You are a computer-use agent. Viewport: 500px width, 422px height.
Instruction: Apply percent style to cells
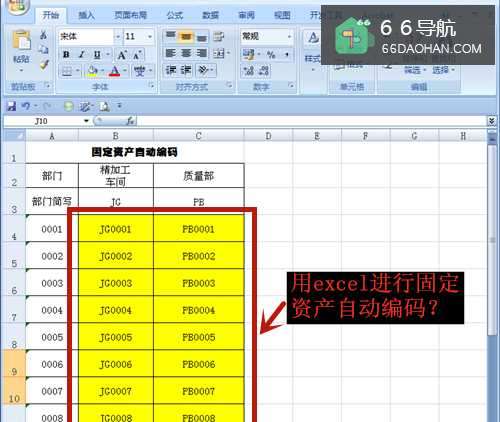click(x=271, y=55)
